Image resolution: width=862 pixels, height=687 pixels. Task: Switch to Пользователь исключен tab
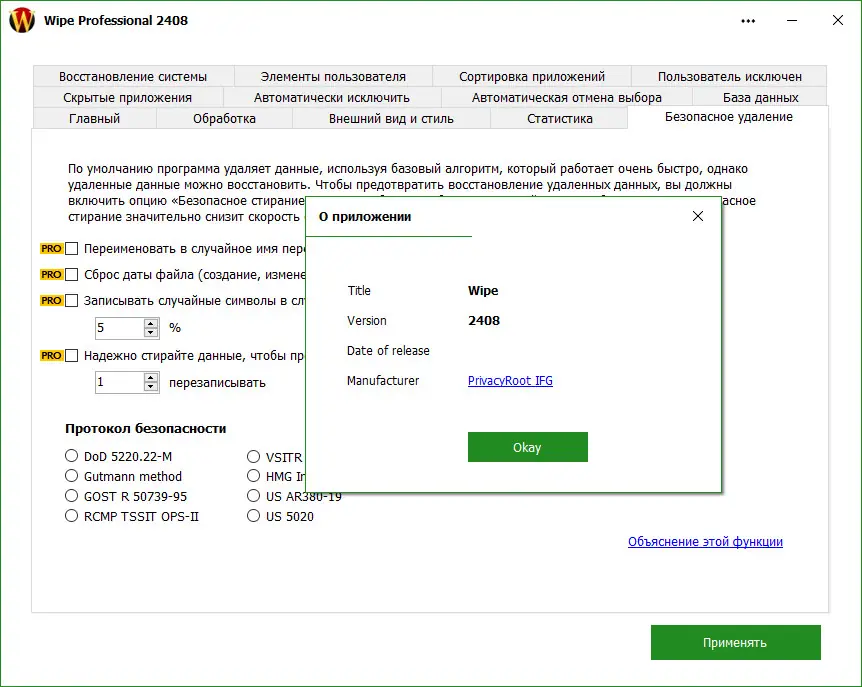point(729,76)
